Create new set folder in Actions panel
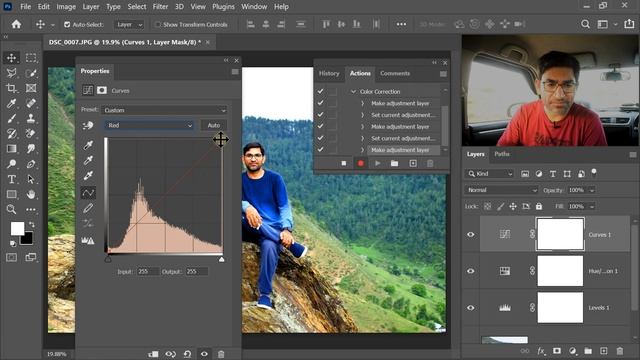 pyautogui.click(x=394, y=163)
